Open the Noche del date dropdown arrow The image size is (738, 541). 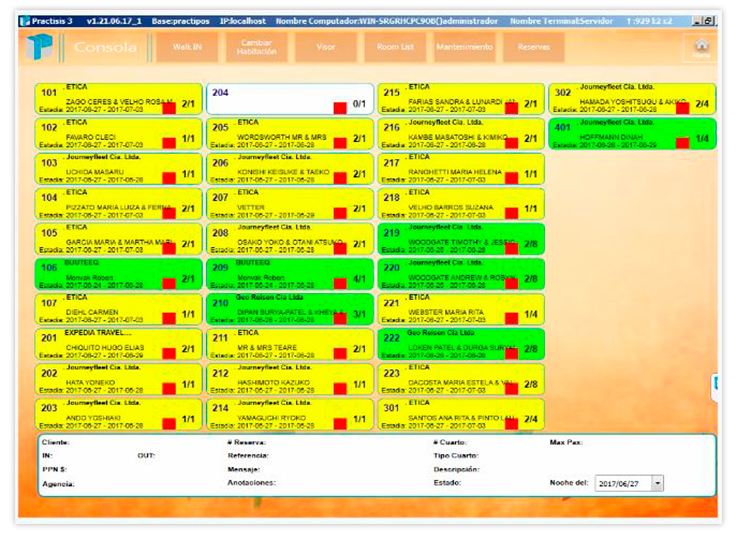pos(657,483)
